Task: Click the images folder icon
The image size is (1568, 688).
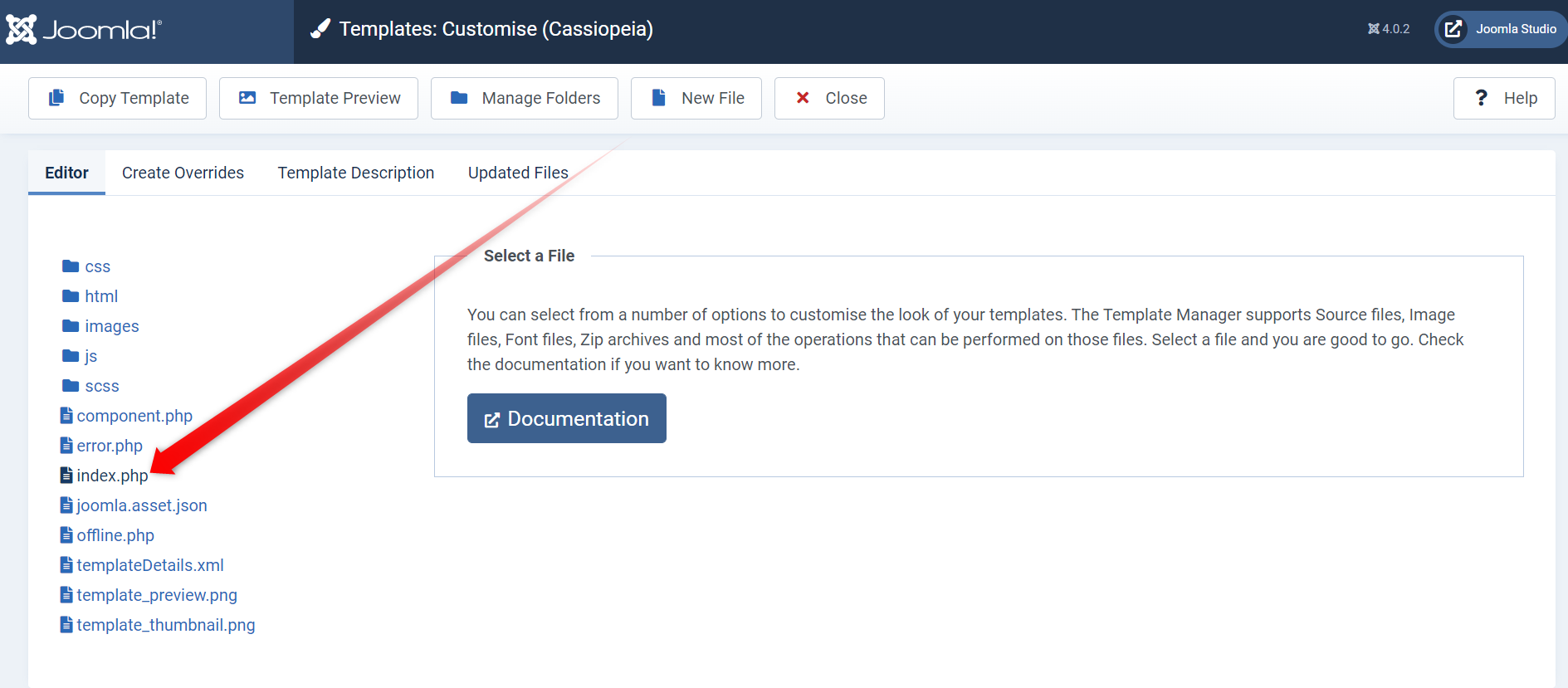Action: (x=71, y=325)
